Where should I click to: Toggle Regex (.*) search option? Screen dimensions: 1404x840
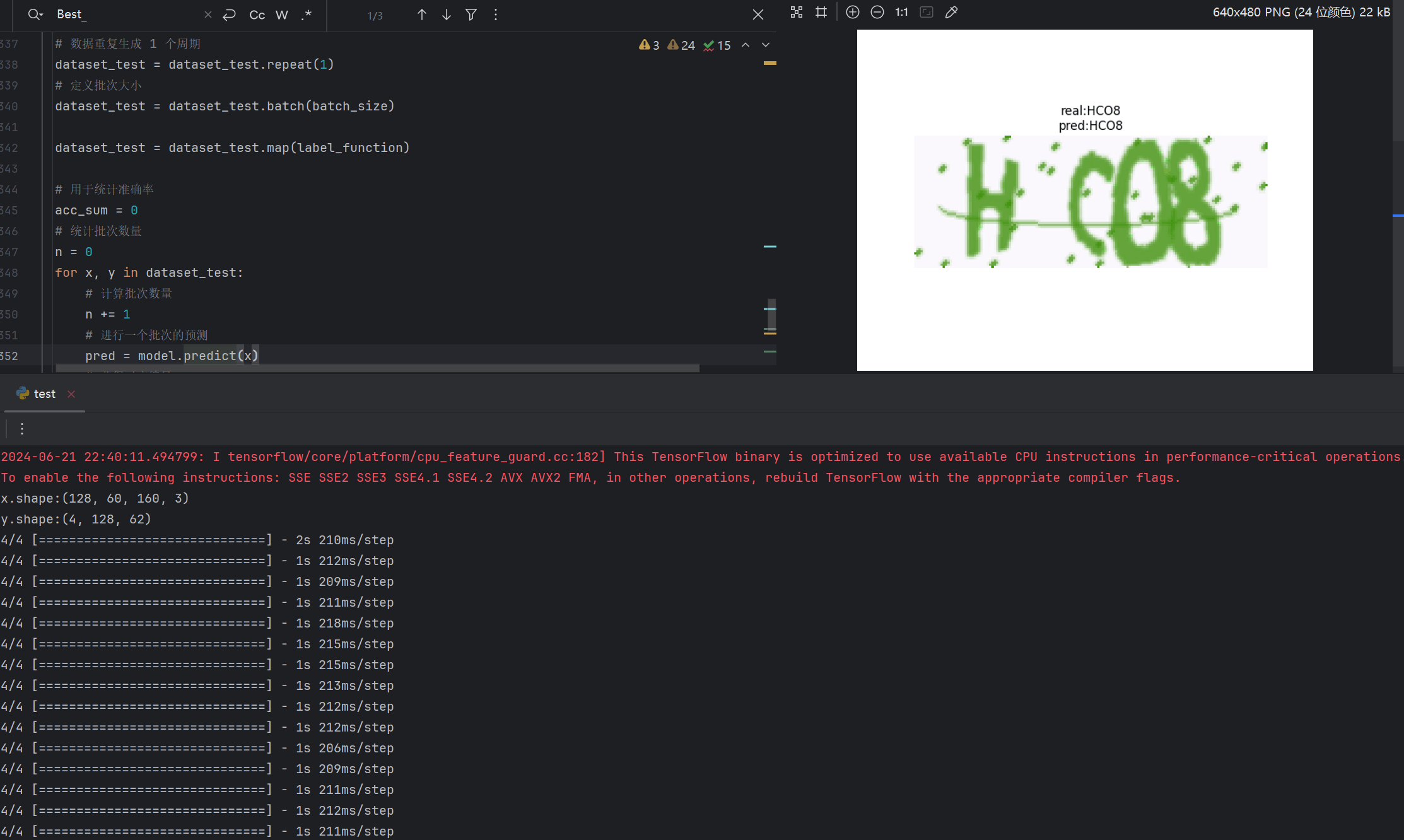(x=307, y=15)
